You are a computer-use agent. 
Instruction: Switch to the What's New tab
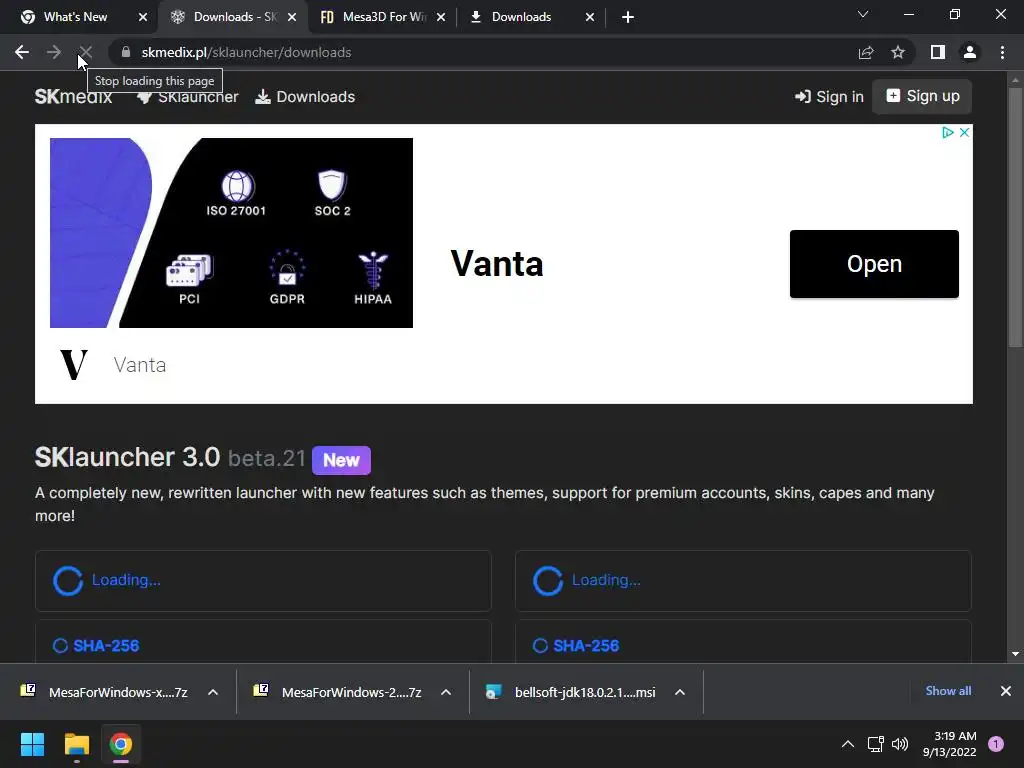(x=75, y=17)
